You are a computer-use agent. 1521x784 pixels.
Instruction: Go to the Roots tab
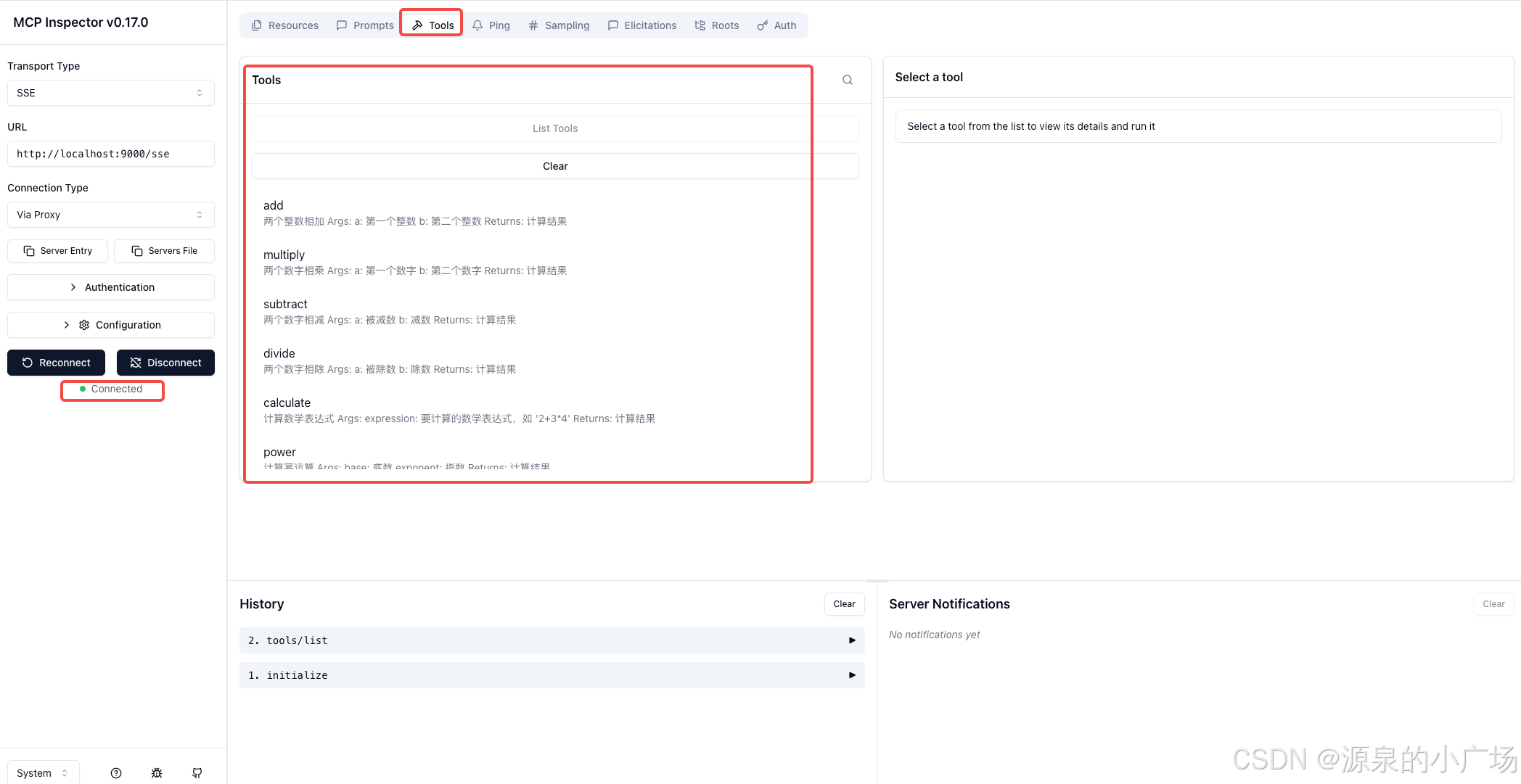point(717,25)
